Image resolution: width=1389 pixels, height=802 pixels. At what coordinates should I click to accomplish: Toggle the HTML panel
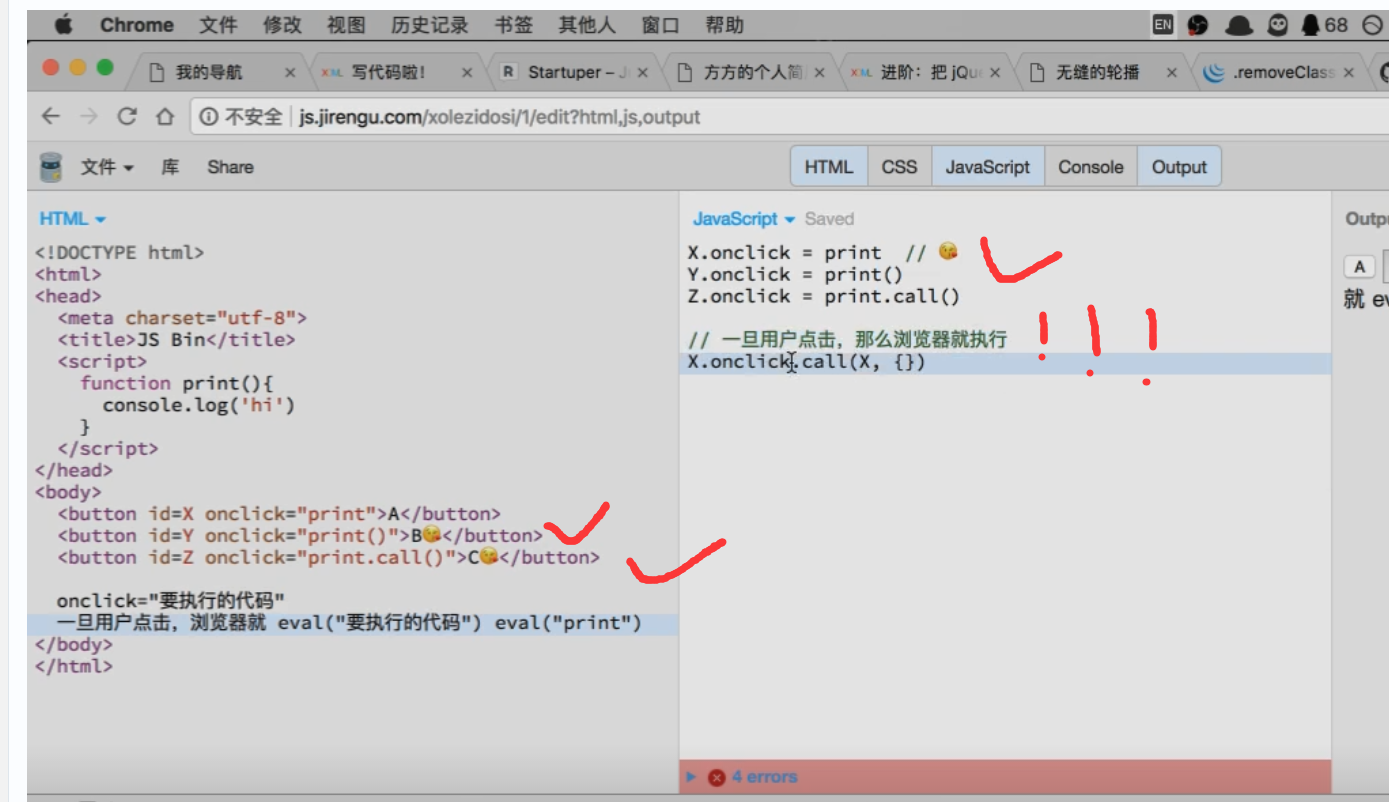pyautogui.click(x=829, y=167)
